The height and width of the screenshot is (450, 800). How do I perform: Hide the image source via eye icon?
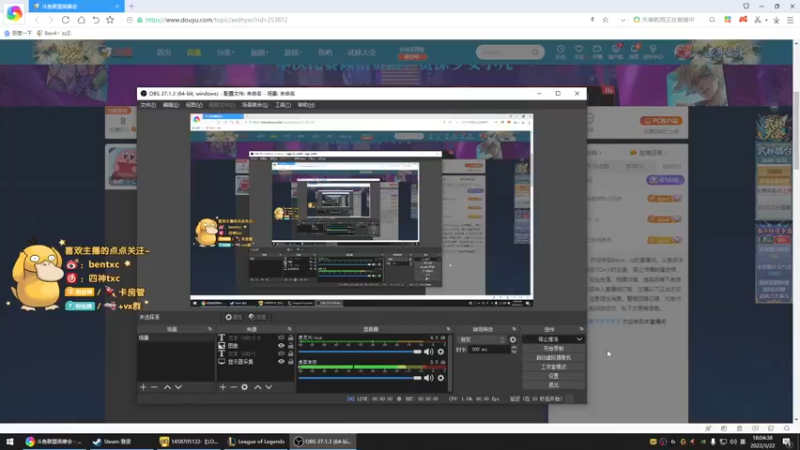coord(281,346)
